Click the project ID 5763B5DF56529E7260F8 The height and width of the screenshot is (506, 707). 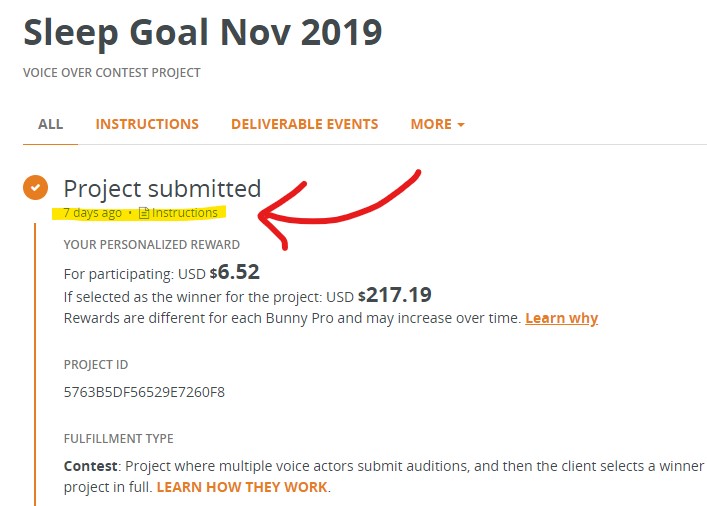144,392
